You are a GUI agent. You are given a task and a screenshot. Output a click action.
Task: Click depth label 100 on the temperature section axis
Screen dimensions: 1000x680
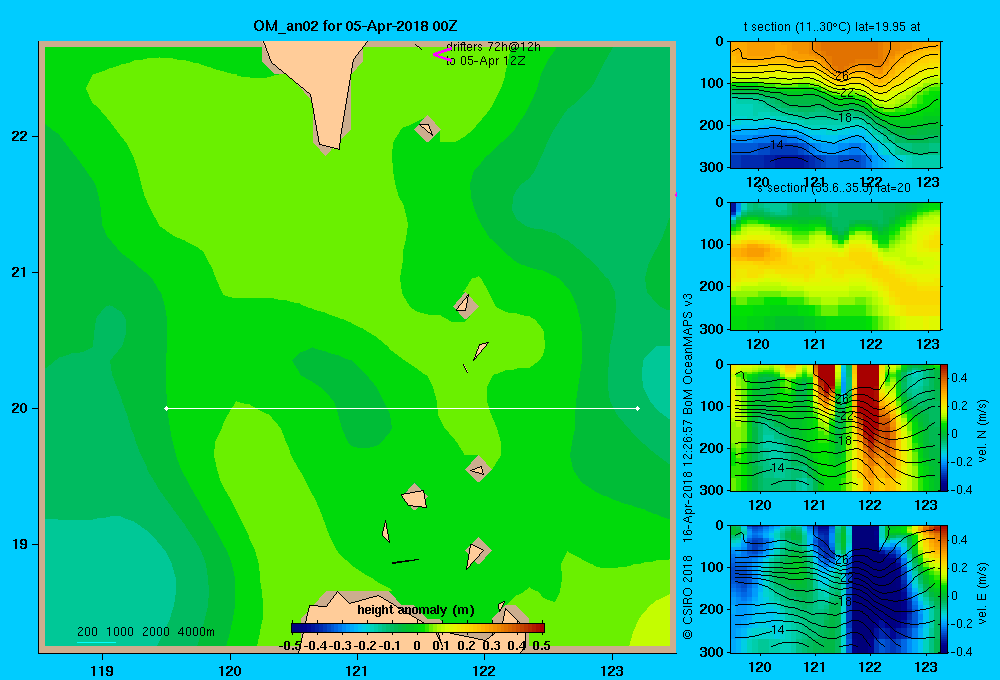coord(711,83)
